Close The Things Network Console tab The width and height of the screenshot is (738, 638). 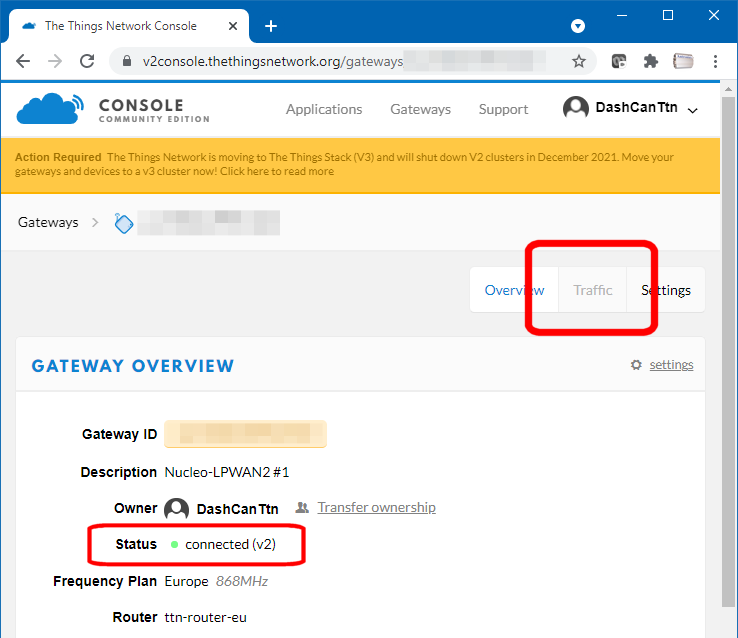click(x=233, y=26)
